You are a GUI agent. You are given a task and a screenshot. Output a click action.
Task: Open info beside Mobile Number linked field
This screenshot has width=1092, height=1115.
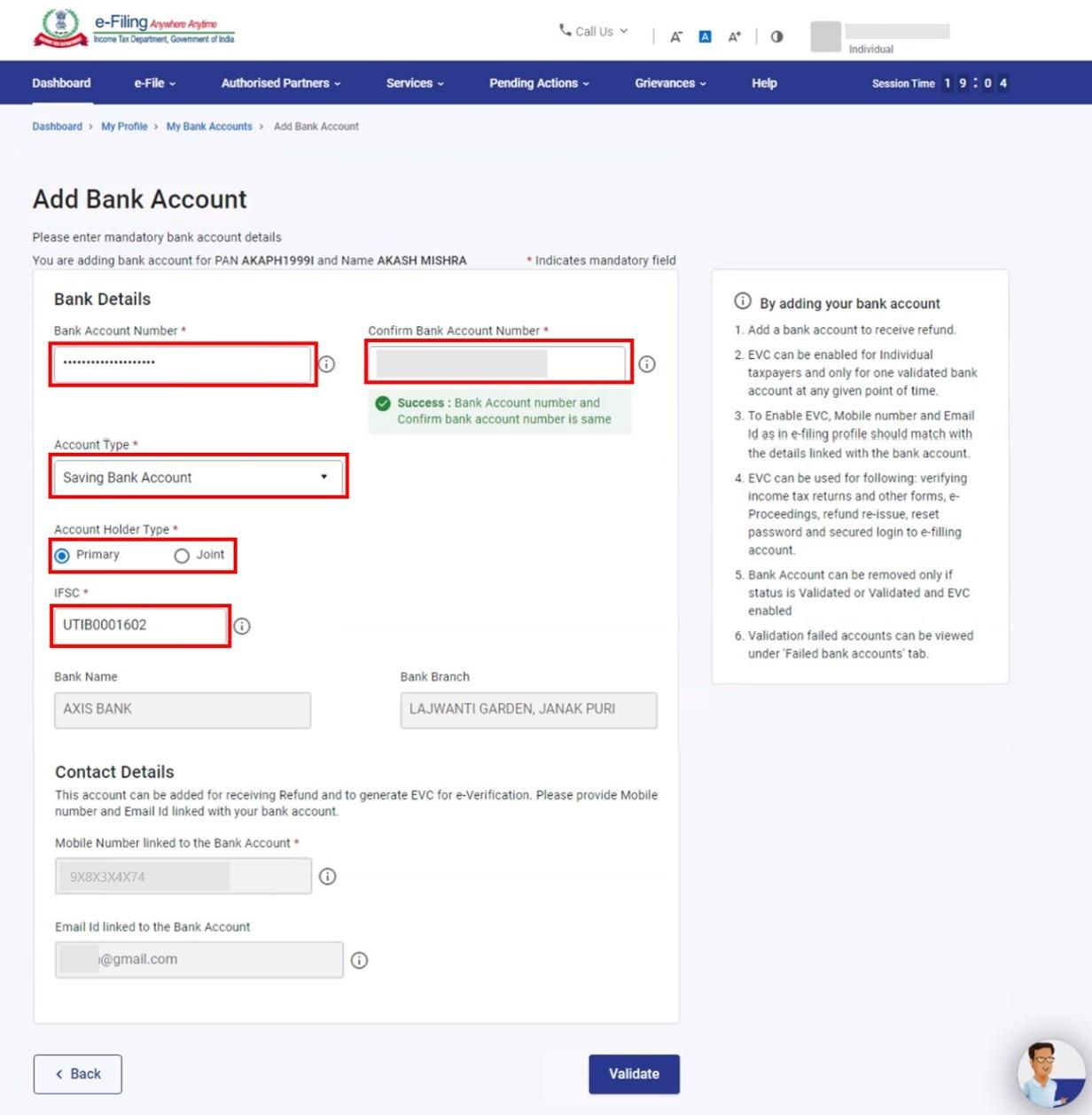click(x=328, y=877)
